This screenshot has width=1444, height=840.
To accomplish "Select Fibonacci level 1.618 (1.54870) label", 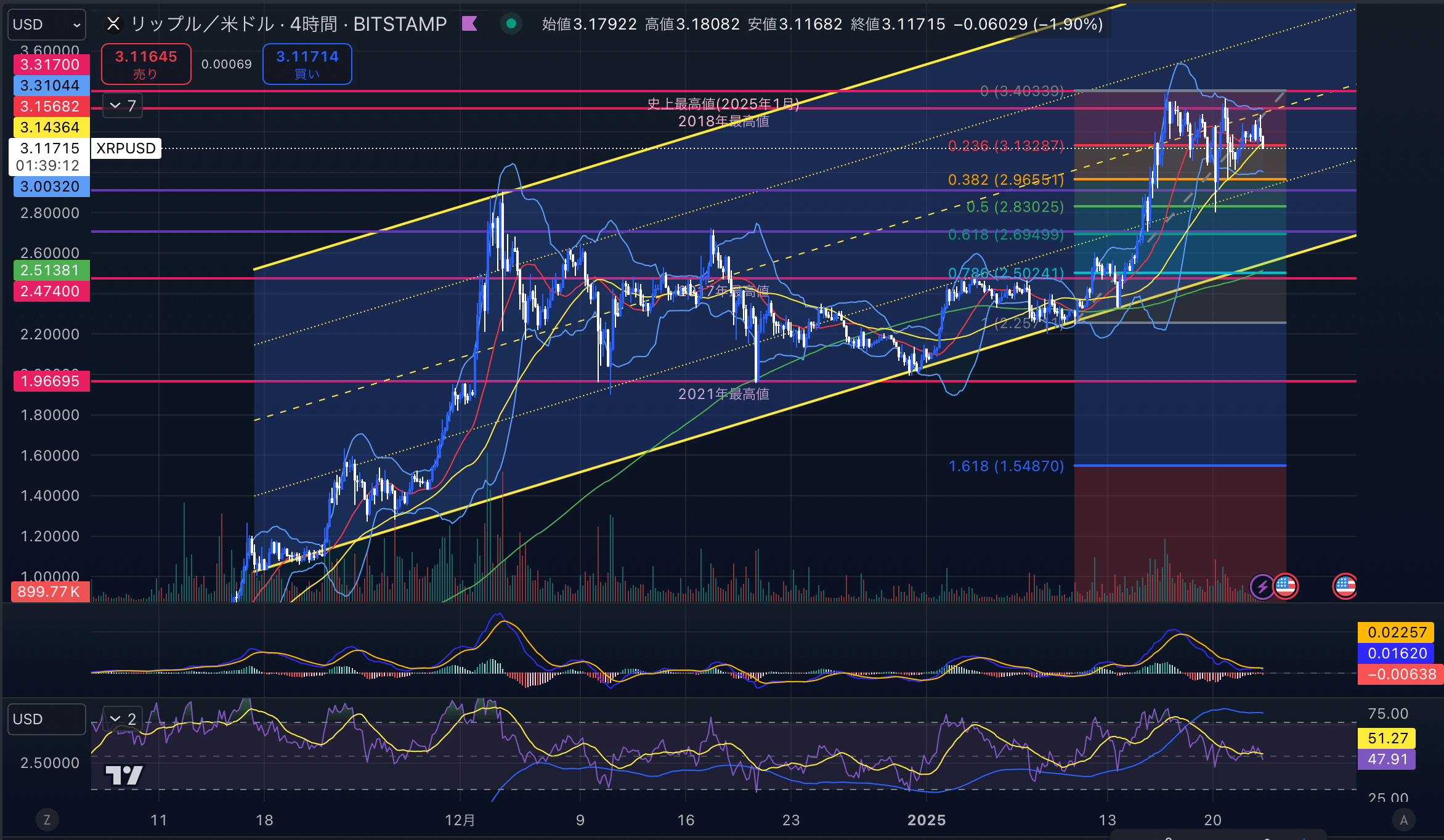I will [1006, 466].
